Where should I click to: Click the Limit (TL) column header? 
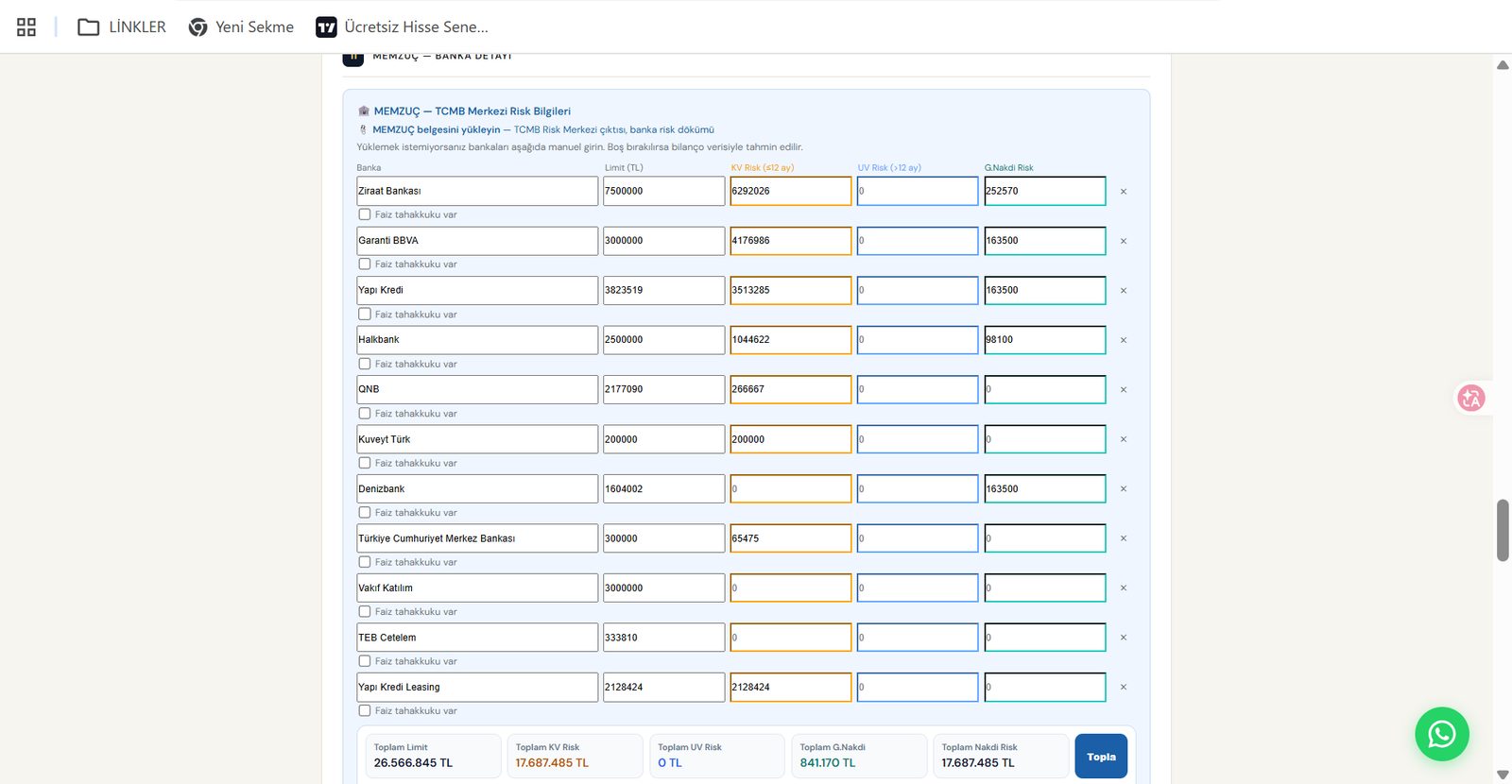pos(624,168)
